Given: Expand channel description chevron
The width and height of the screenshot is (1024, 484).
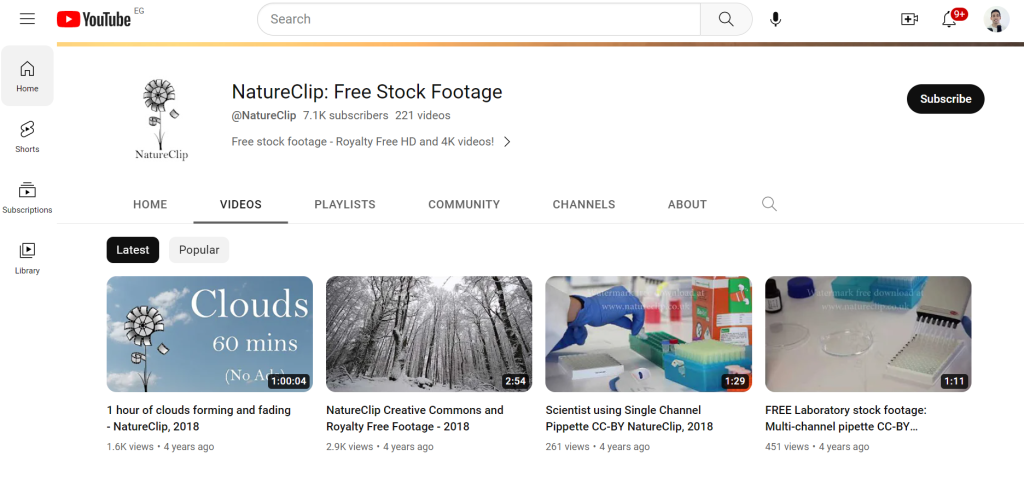Looking at the screenshot, I should [x=507, y=142].
